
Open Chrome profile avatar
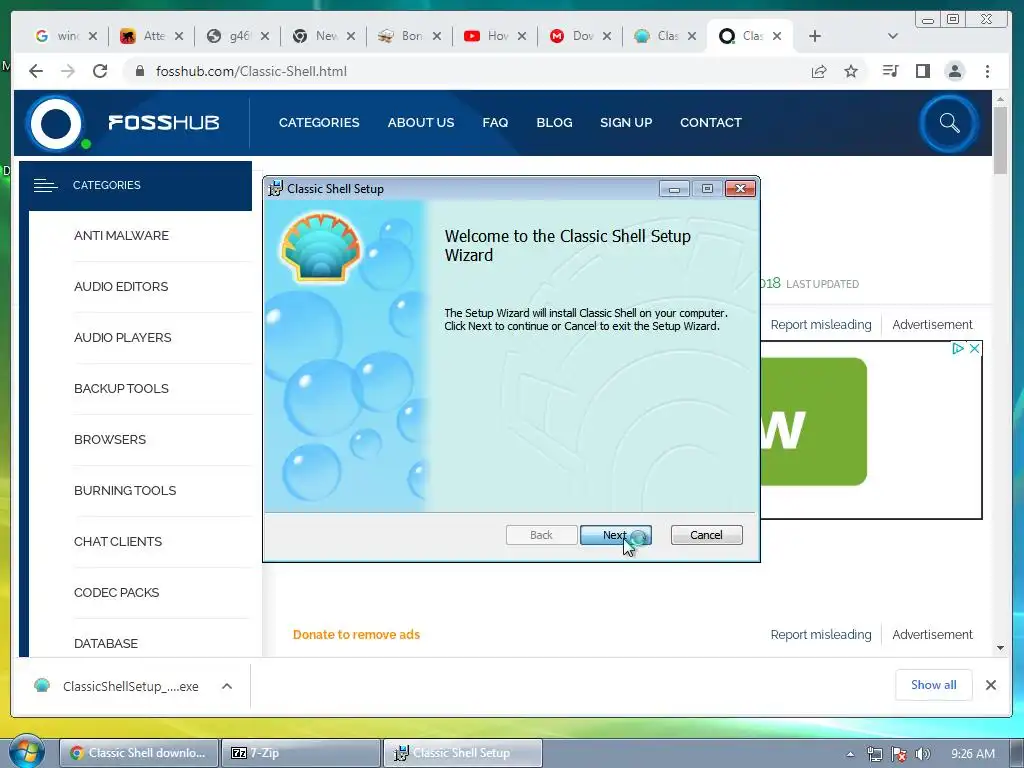coord(955,71)
